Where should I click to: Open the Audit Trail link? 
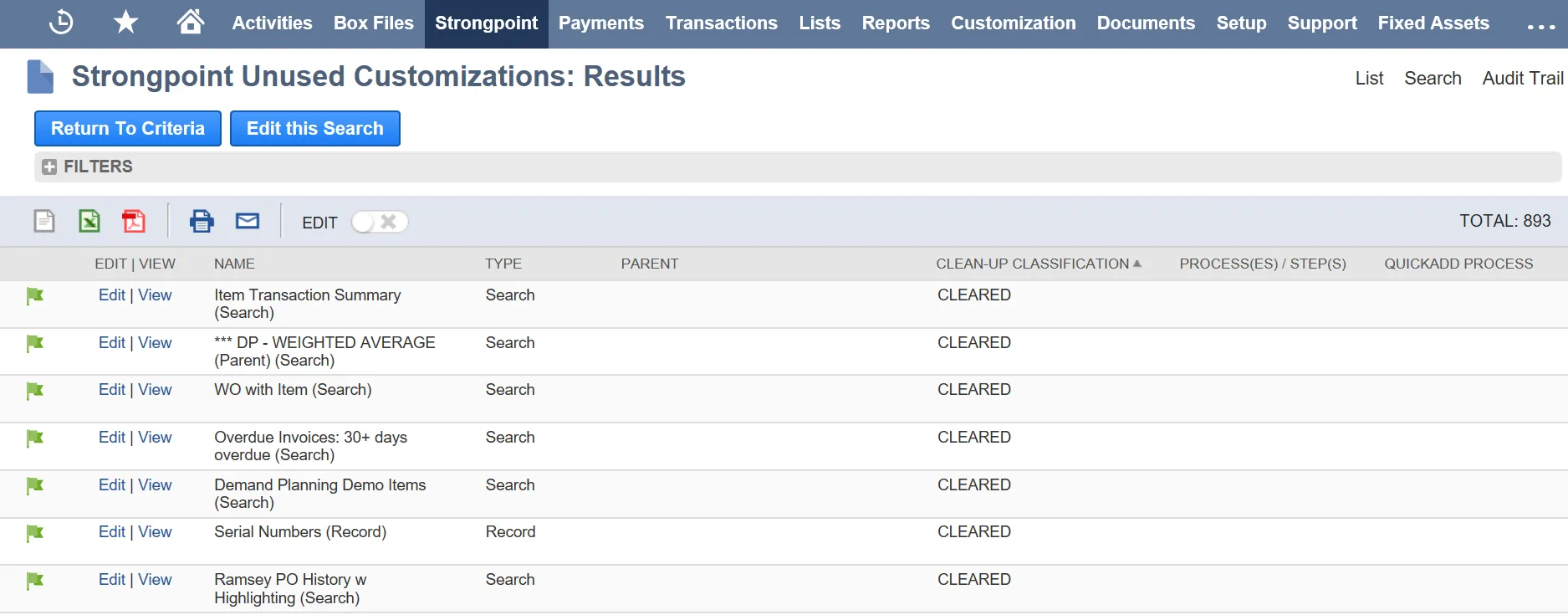pyautogui.click(x=1523, y=78)
